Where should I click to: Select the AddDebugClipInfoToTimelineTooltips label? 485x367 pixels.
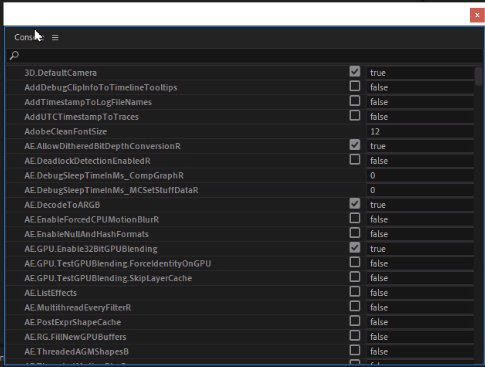(101, 87)
